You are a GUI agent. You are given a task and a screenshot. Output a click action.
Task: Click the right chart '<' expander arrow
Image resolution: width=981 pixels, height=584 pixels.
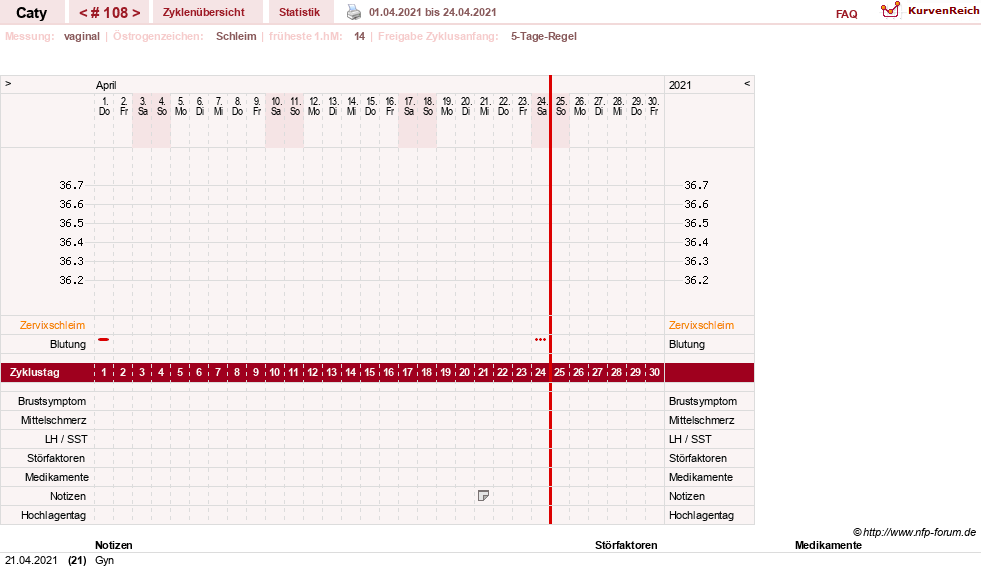[746, 83]
